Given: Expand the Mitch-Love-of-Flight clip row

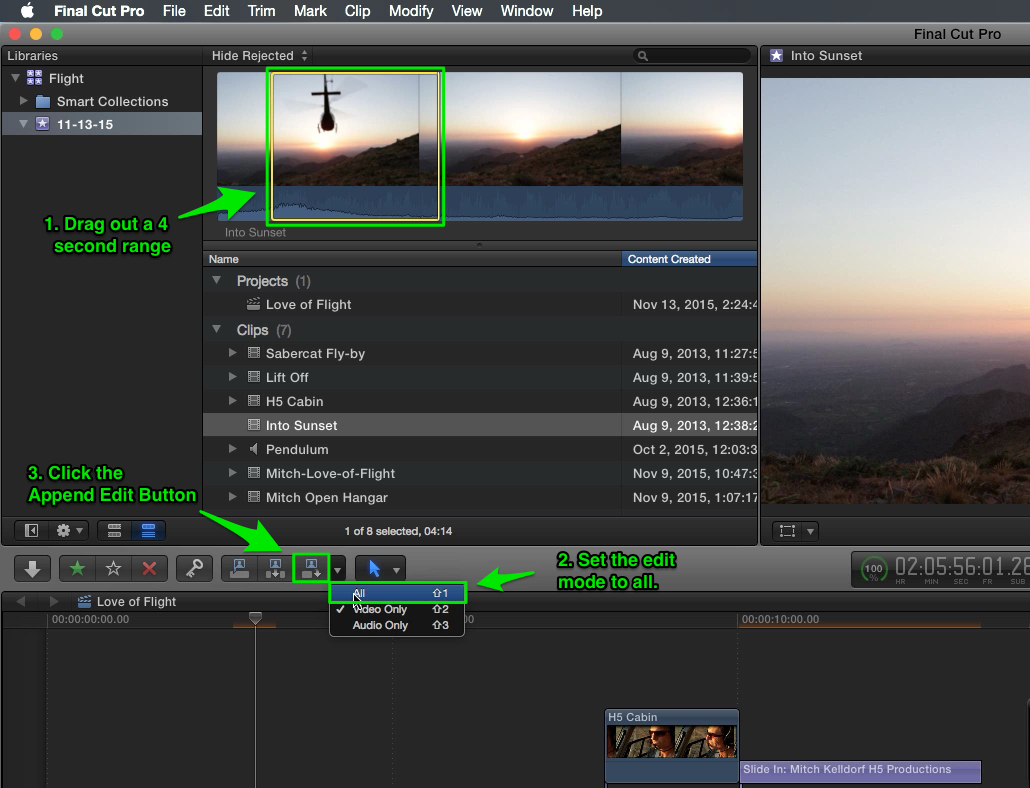Looking at the screenshot, I should [x=233, y=473].
